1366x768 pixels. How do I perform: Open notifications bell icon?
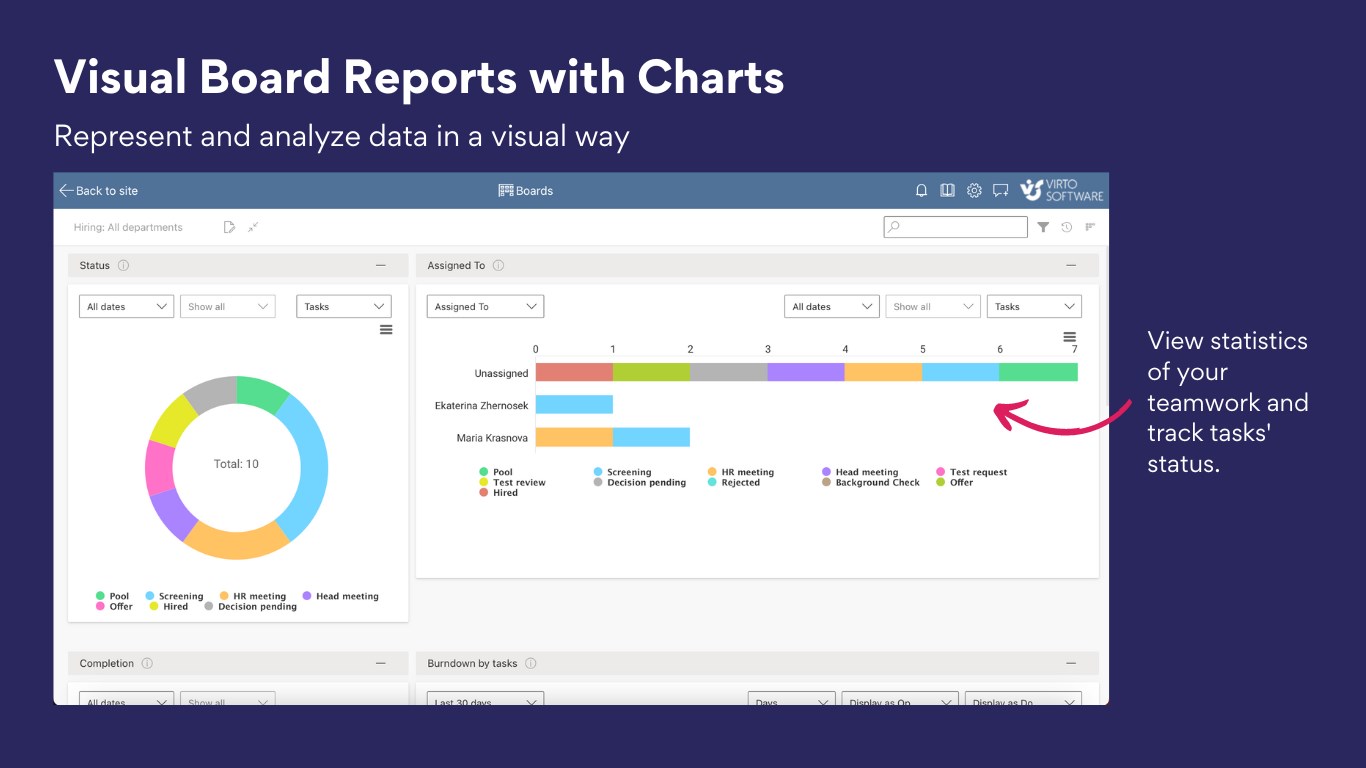pos(922,191)
